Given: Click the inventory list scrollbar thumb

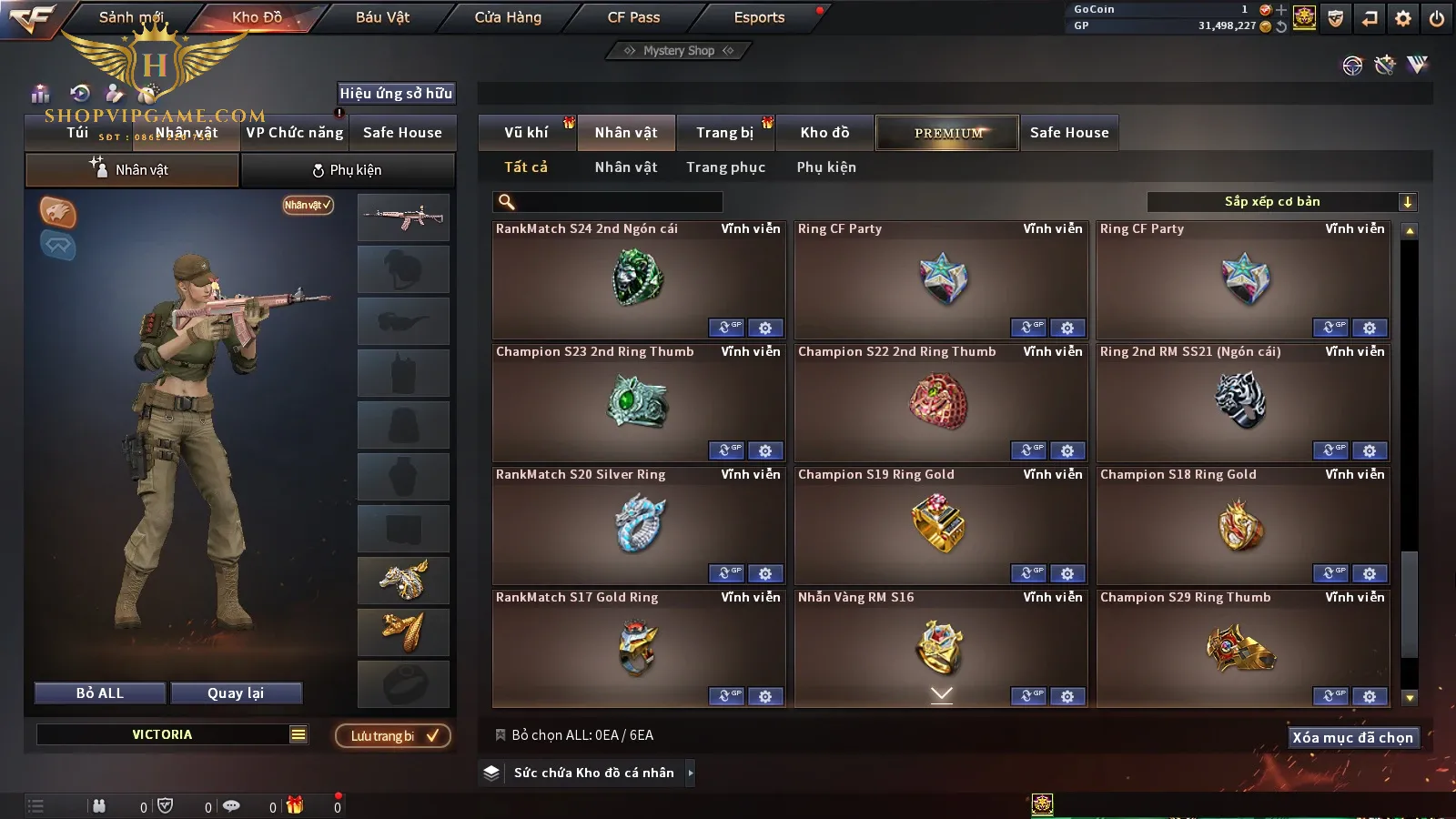Looking at the screenshot, I should (x=1410, y=604).
